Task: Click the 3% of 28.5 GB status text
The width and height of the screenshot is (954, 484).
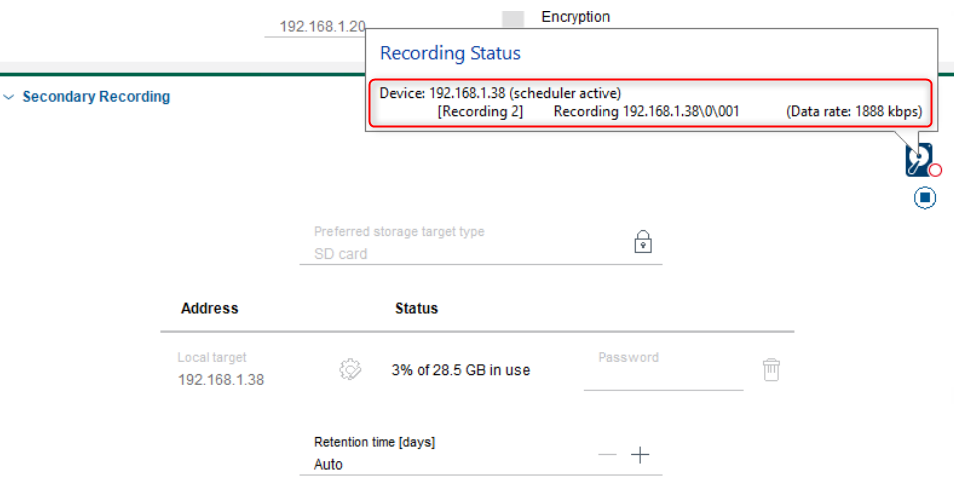Action: coord(461,370)
